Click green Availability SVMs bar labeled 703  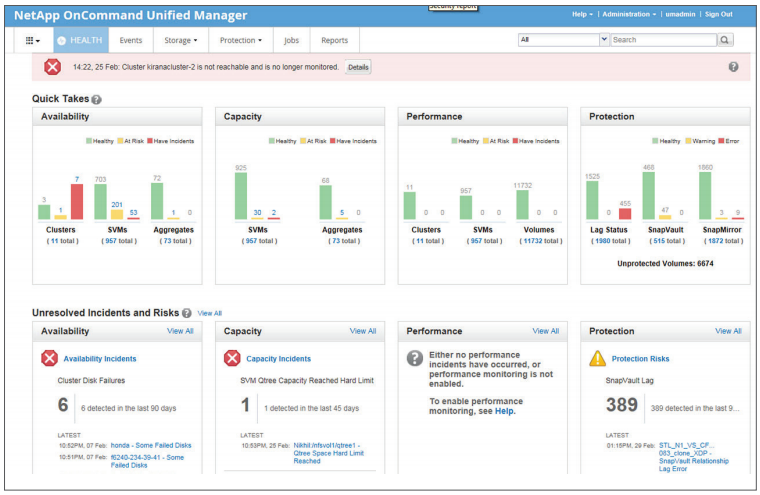coord(100,202)
